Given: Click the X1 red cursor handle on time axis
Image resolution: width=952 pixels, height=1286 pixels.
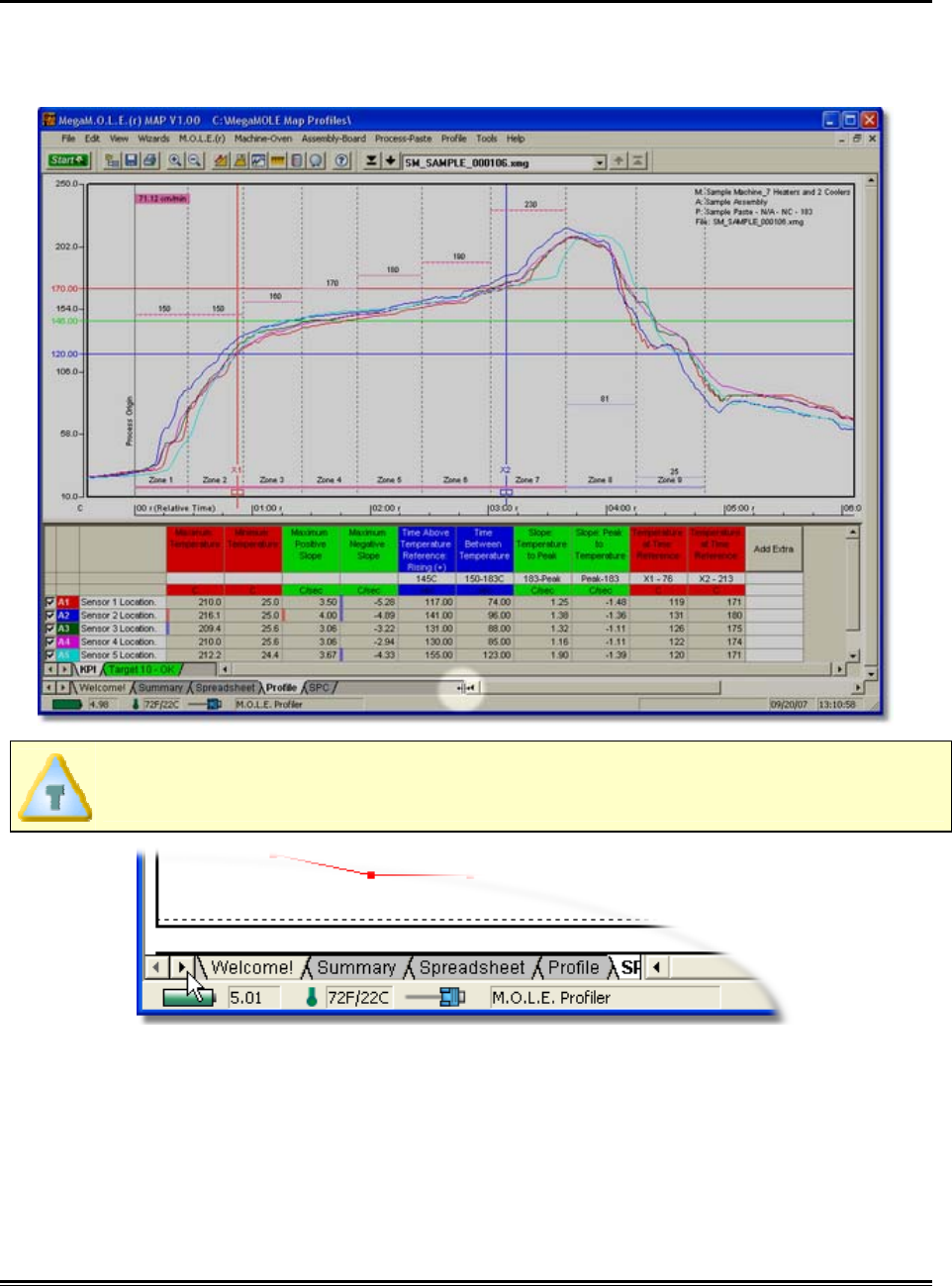Looking at the screenshot, I should tap(237, 491).
